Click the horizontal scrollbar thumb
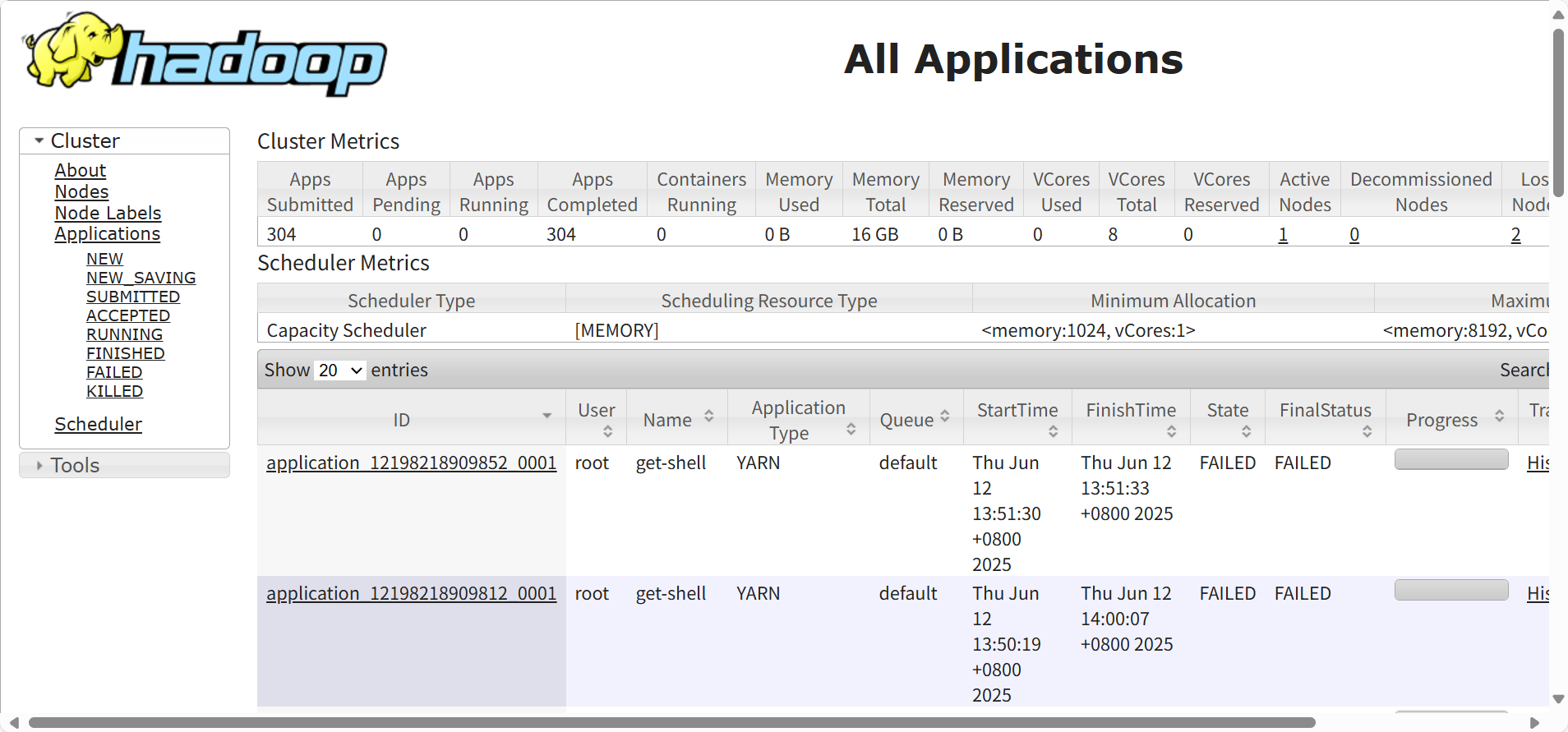Image resolution: width=1568 pixels, height=732 pixels. click(672, 723)
